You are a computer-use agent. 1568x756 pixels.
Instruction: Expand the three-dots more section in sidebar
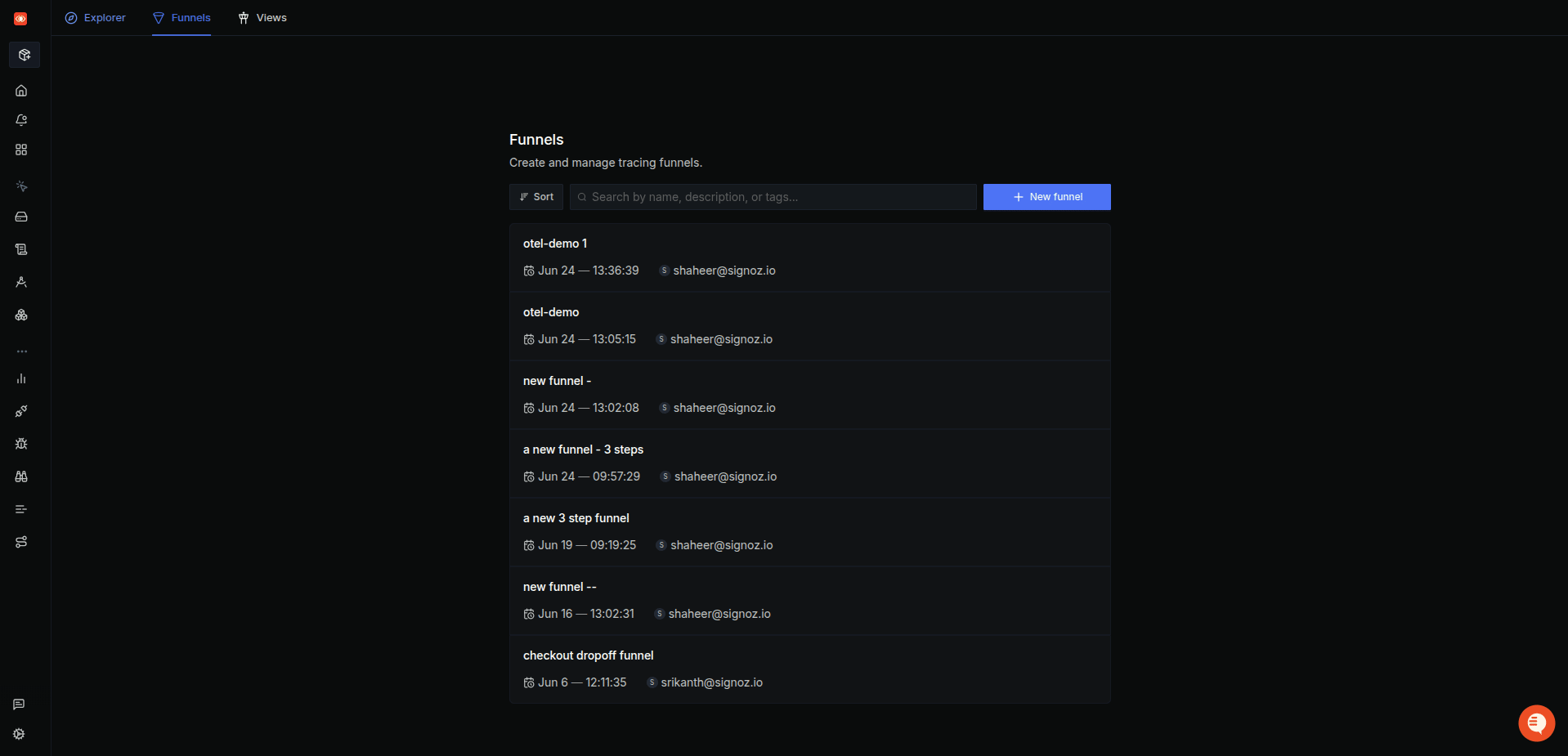coord(21,351)
